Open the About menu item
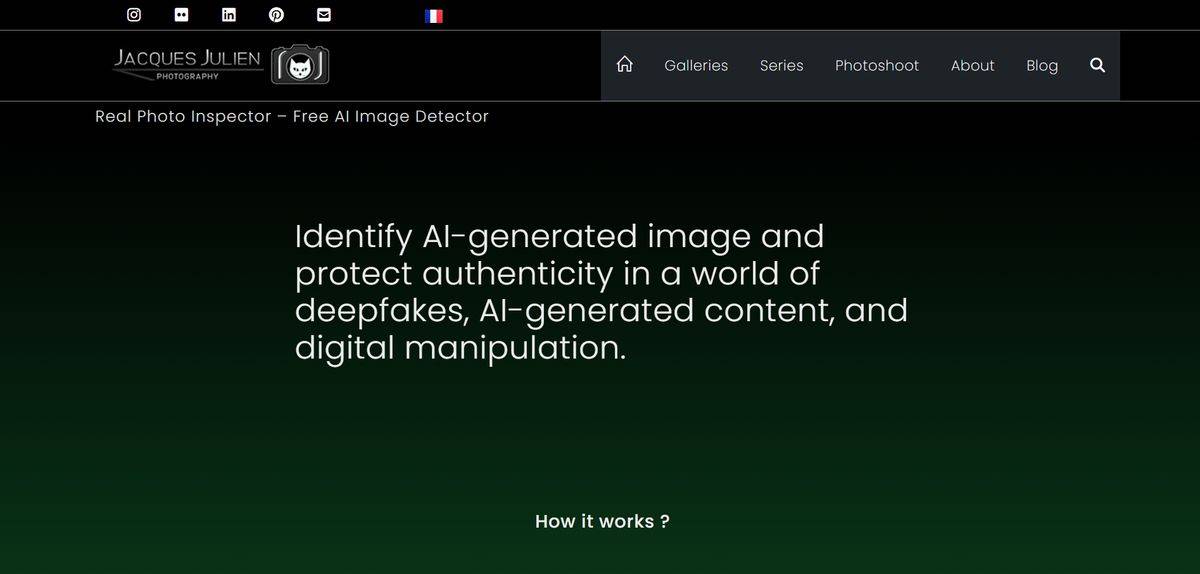The width and height of the screenshot is (1200, 574). click(x=972, y=65)
